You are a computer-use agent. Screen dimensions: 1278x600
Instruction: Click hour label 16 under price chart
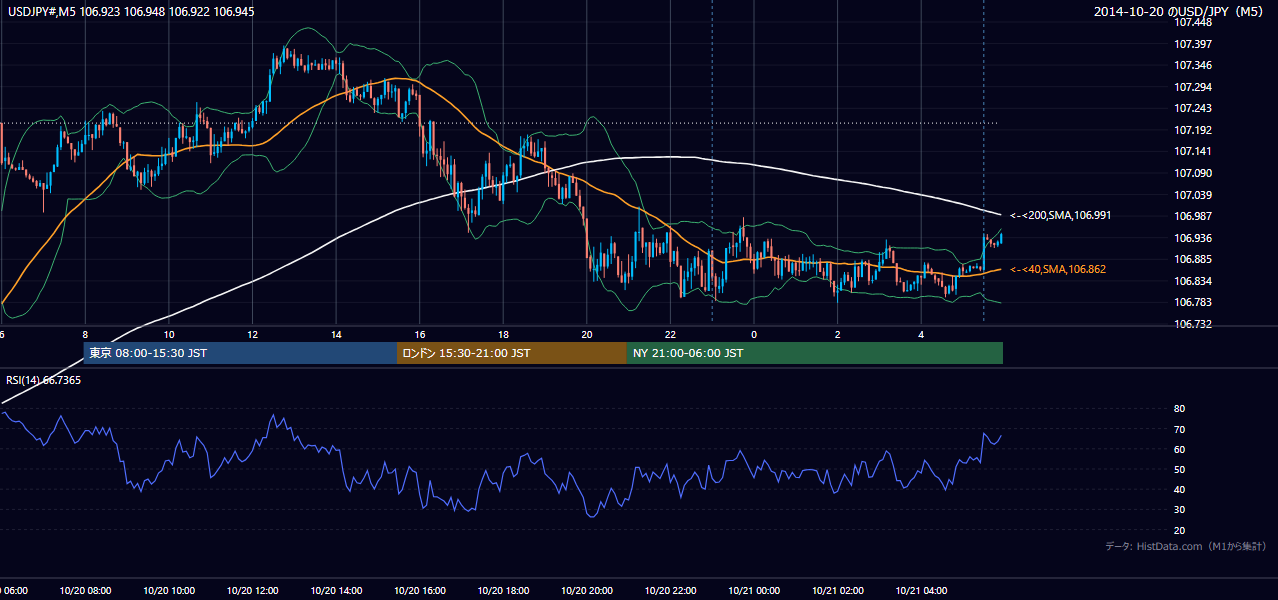(420, 335)
